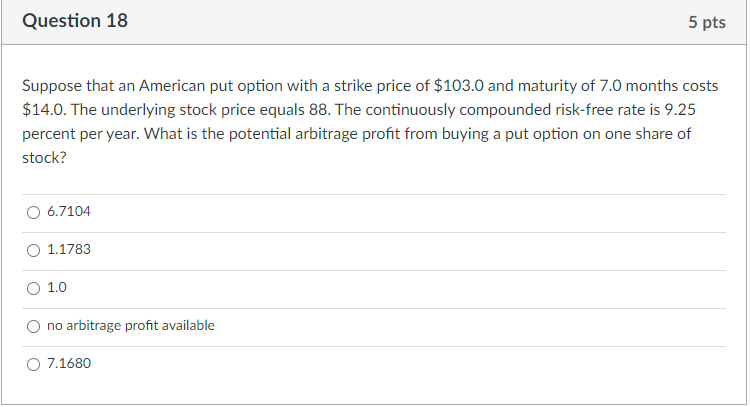This screenshot has width=750, height=407.
Task: Click the answer label text 1.1783
Action: (69, 250)
